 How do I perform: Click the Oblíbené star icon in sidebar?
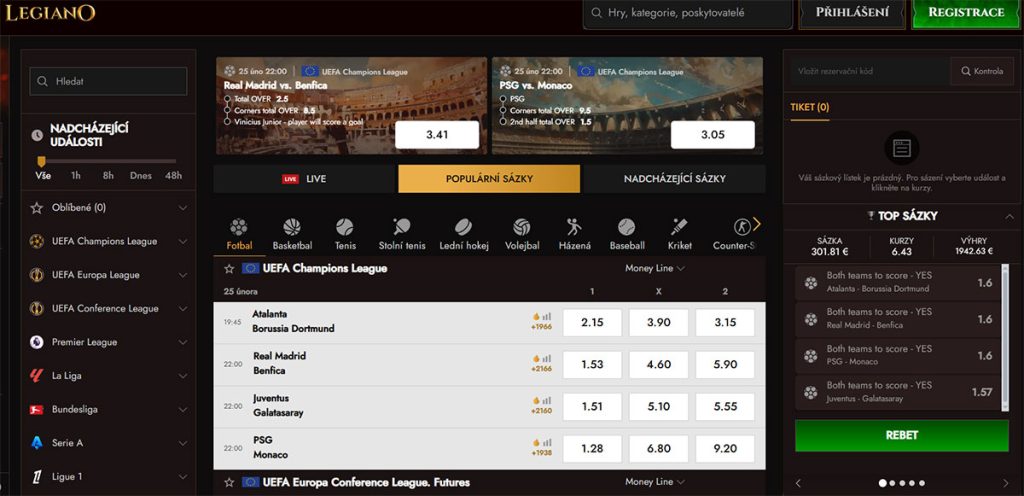[x=37, y=208]
